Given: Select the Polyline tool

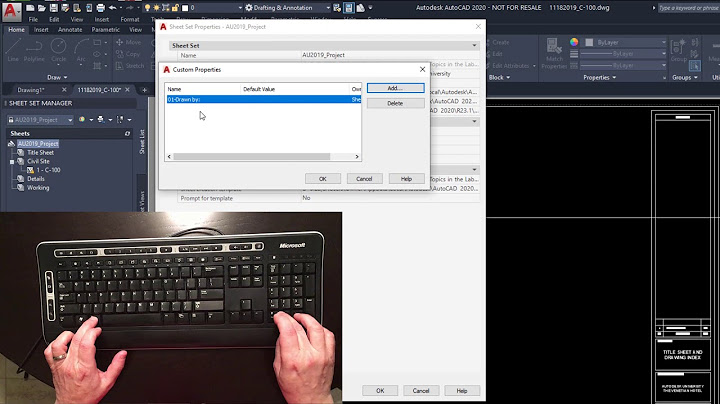Looking at the screenshot, I should 34,50.
